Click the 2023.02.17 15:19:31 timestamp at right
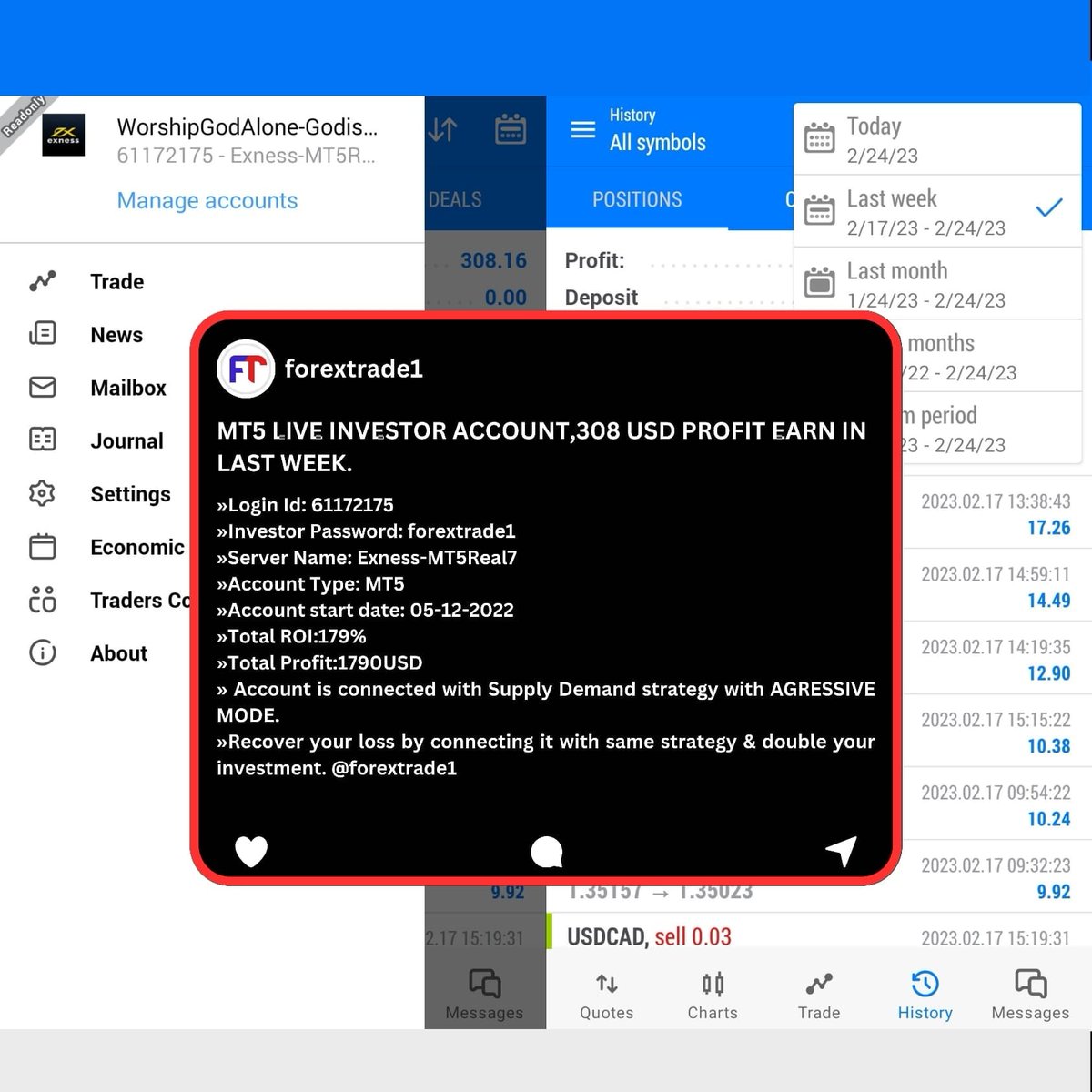Screen dimensions: 1092x1092 996,938
